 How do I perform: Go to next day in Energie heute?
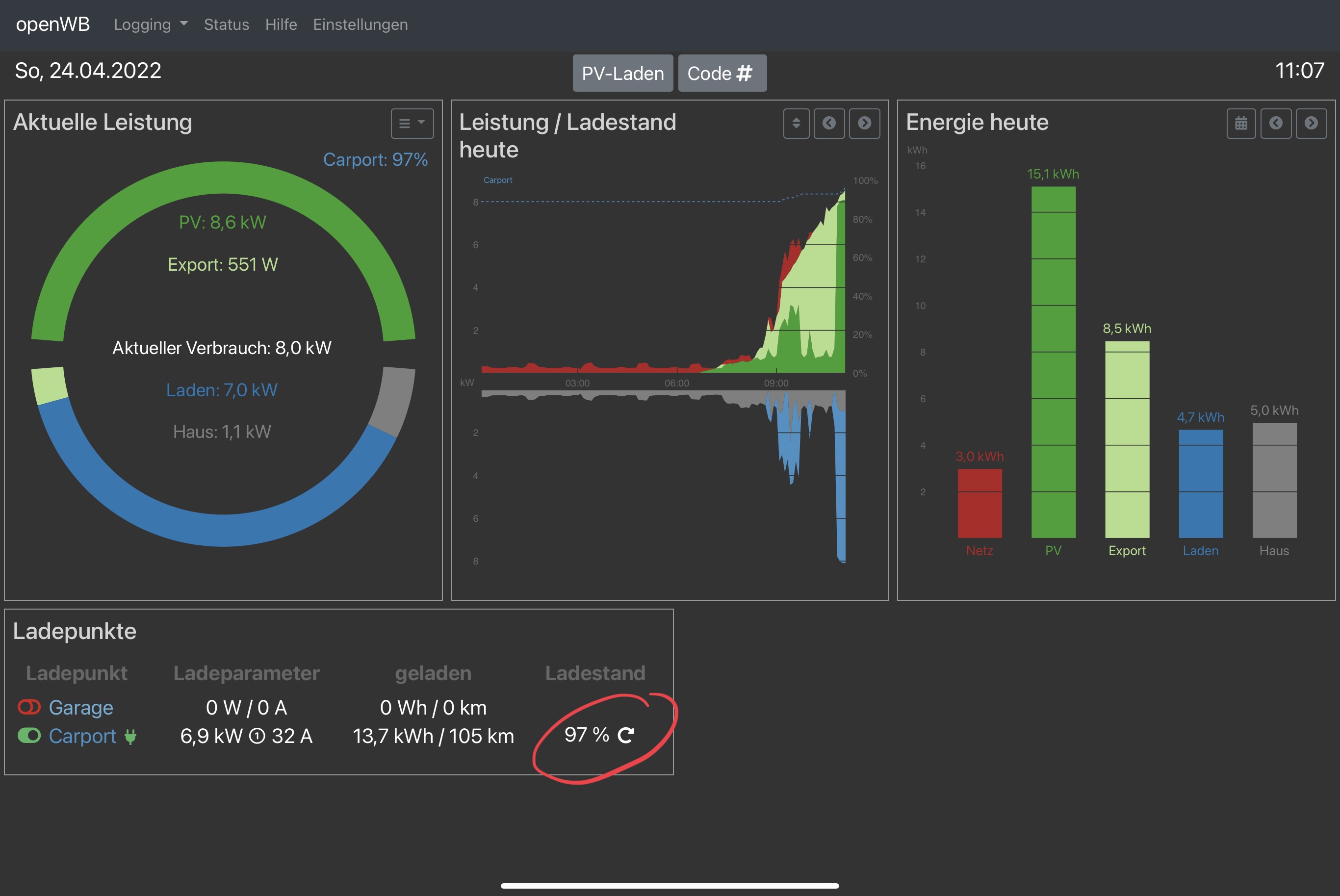click(x=1311, y=123)
